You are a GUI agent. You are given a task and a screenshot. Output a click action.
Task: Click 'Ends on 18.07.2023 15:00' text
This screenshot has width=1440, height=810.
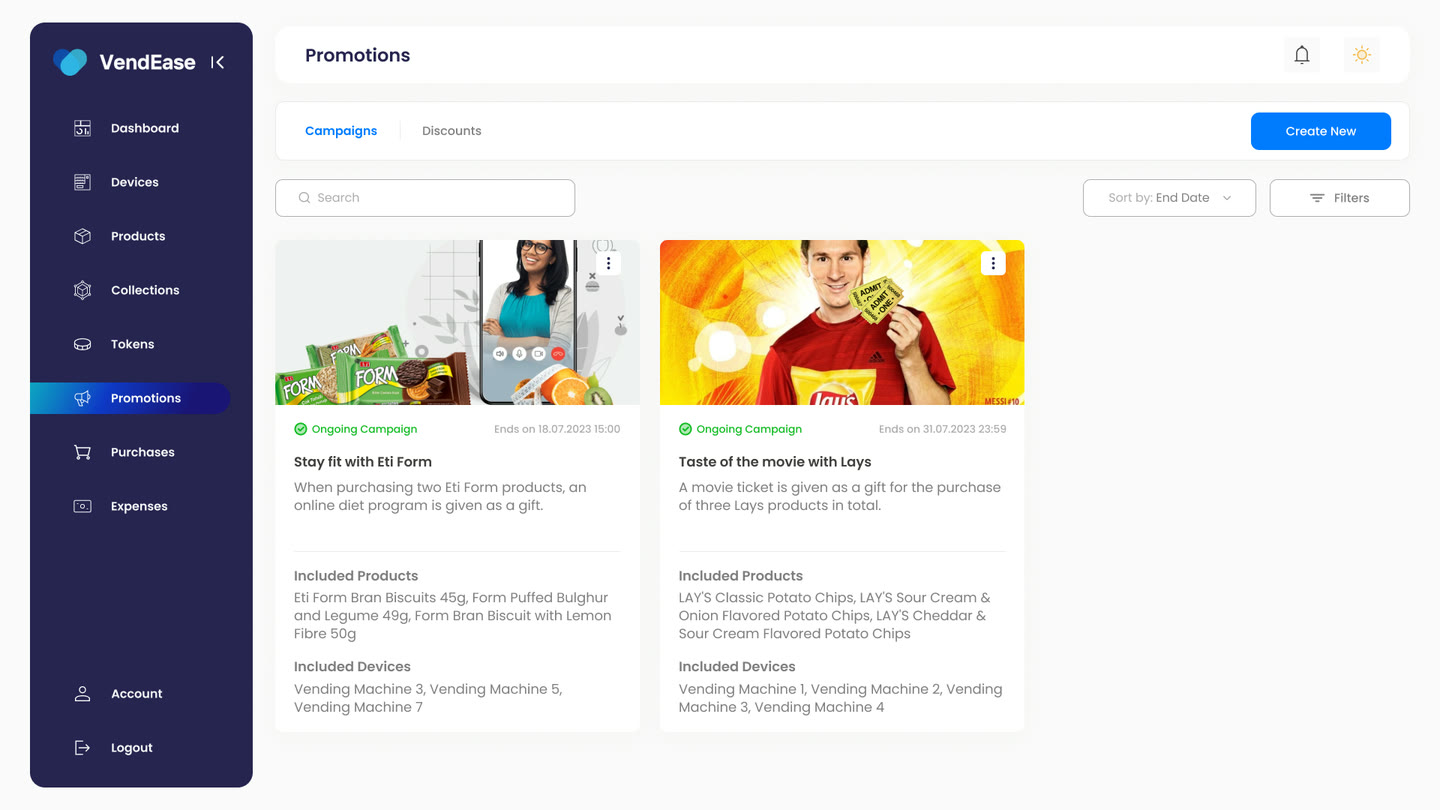point(557,429)
